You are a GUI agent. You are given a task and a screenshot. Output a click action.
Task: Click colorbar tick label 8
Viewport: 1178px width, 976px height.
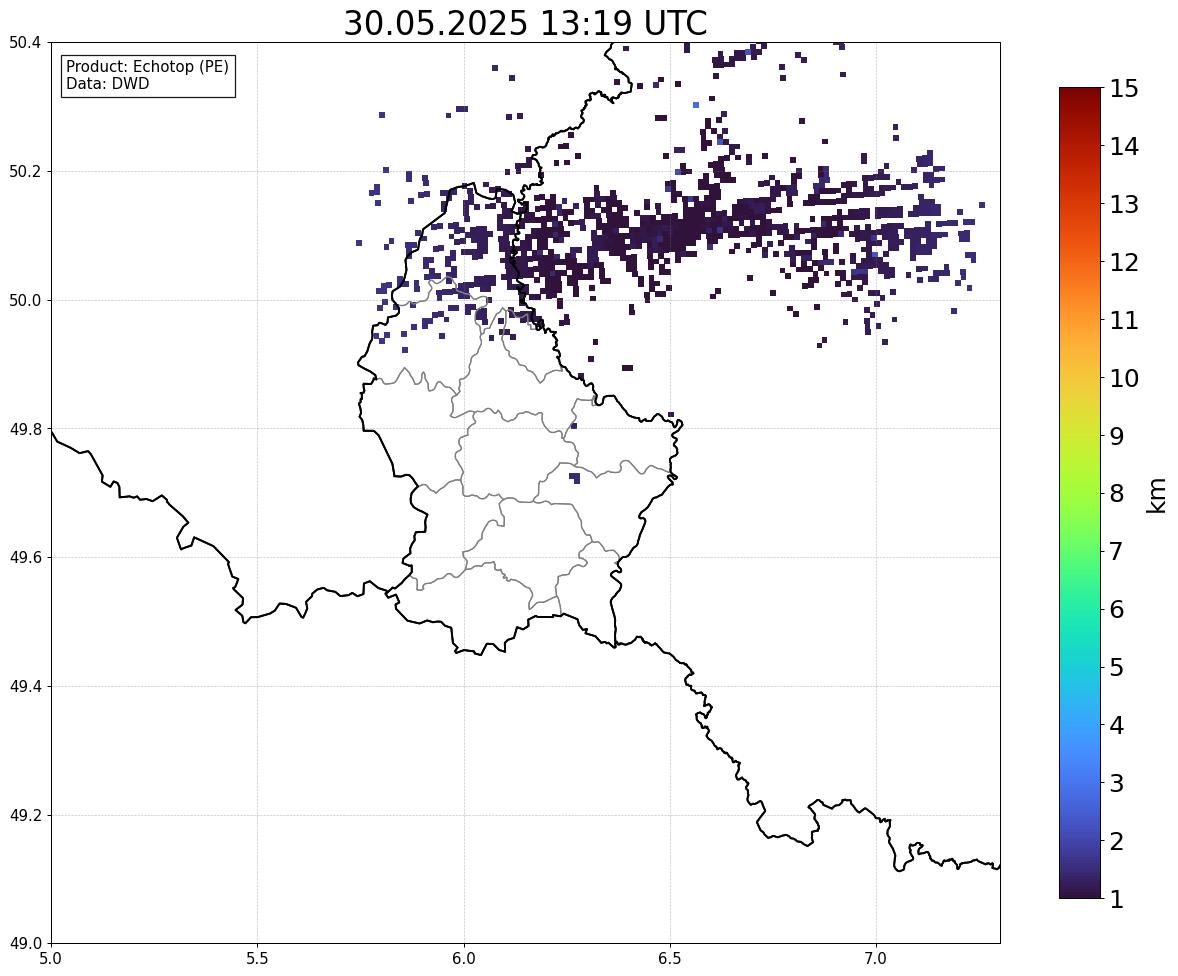[x=1116, y=494]
